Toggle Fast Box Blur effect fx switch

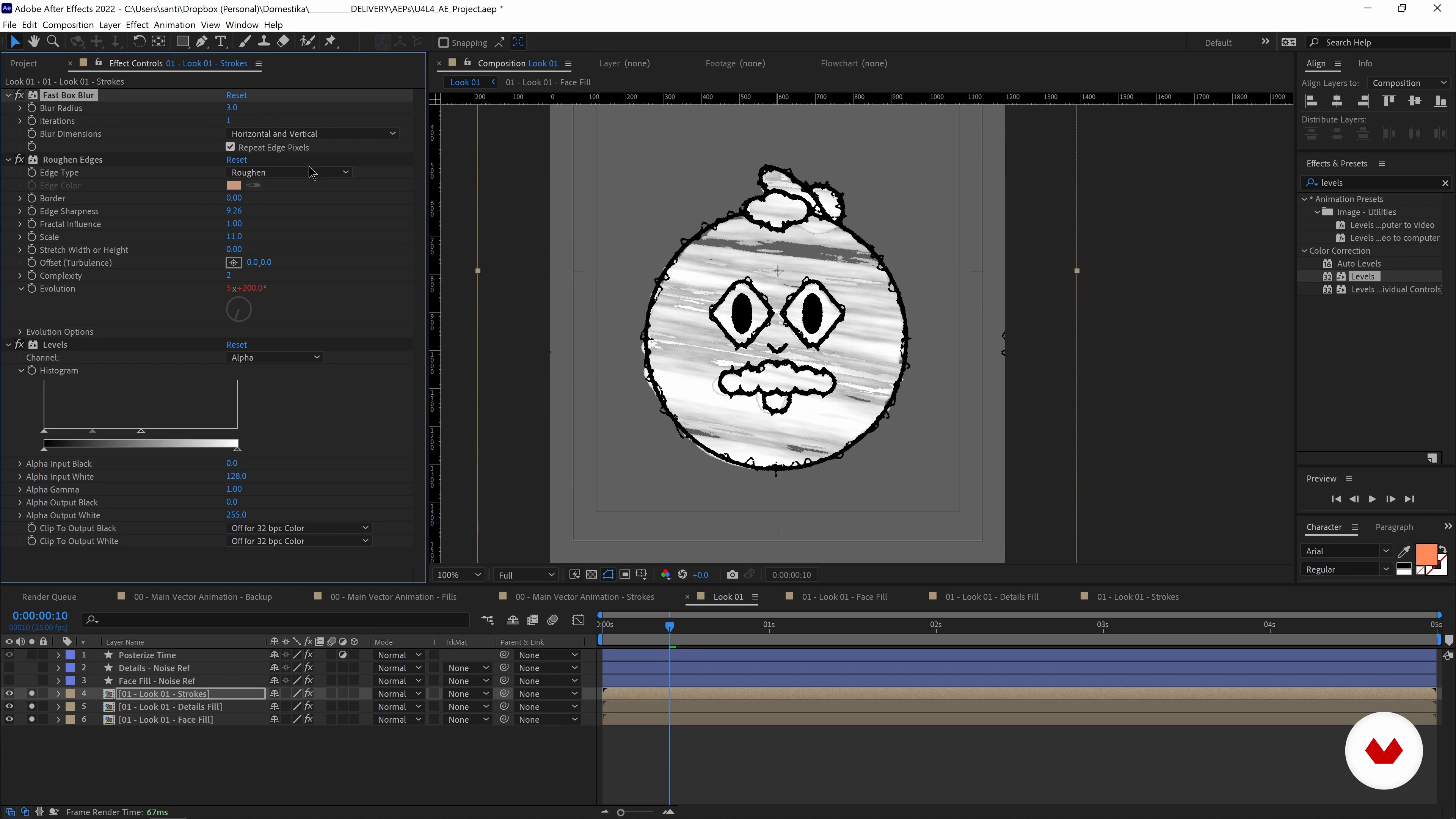coord(20,95)
